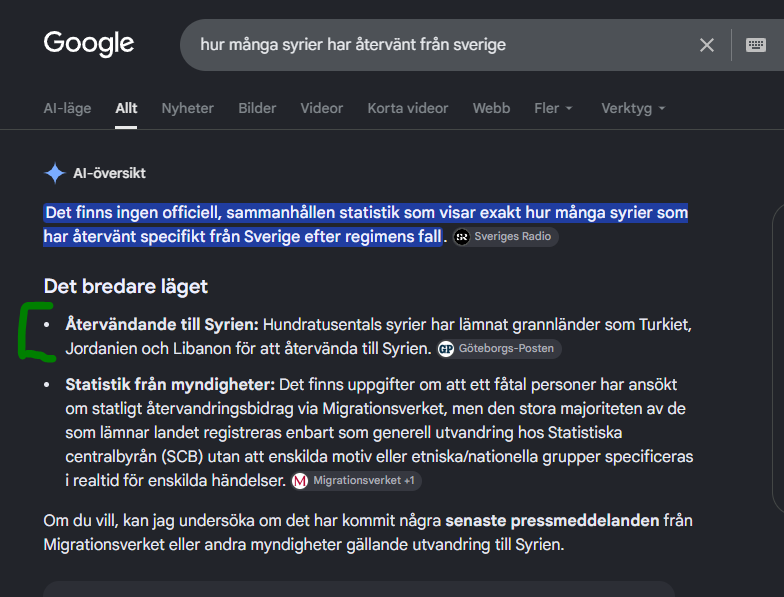Expand the Fler dropdown menu
This screenshot has height=597, width=784.
click(x=553, y=108)
